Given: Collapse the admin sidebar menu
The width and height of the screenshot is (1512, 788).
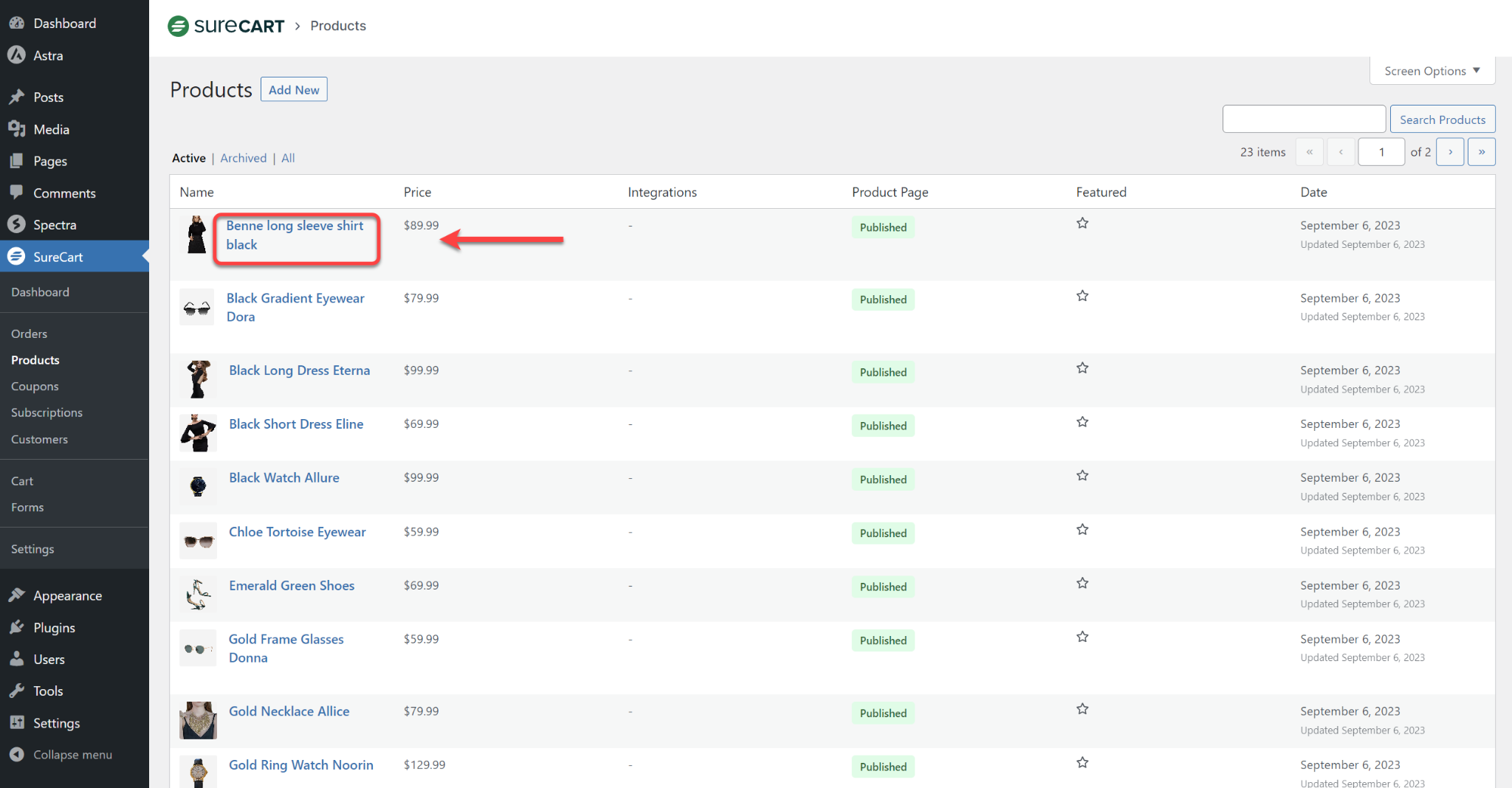Looking at the screenshot, I should point(72,755).
